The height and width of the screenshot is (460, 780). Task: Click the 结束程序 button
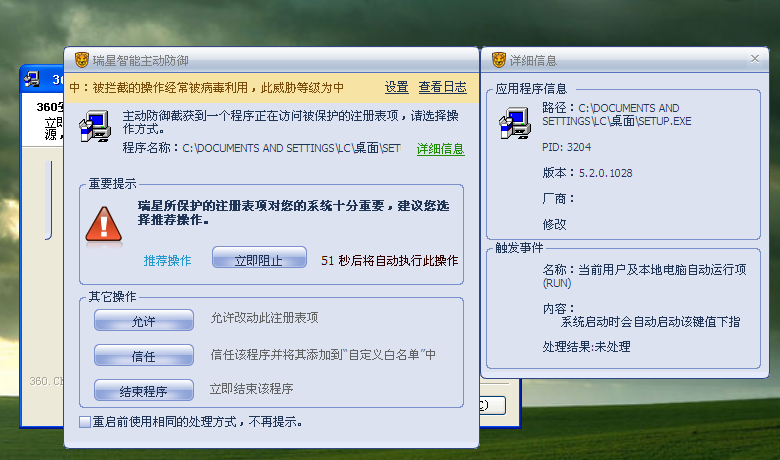[x=144, y=390]
